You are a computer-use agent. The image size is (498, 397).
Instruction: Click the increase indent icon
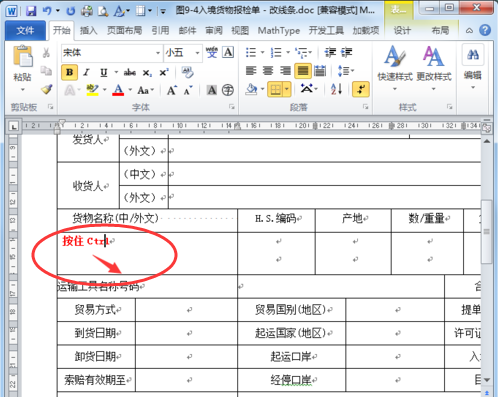coord(346,52)
